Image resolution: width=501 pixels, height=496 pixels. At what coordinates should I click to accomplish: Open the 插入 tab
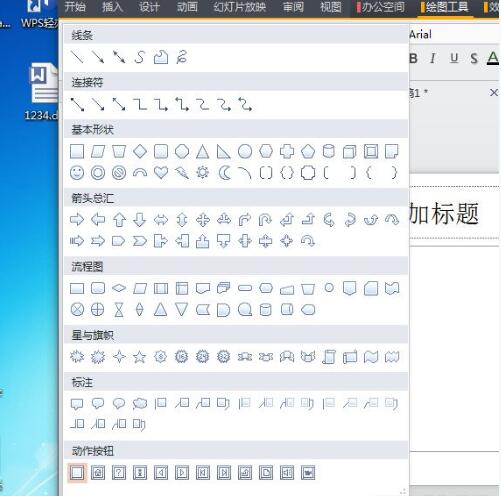(x=112, y=7)
